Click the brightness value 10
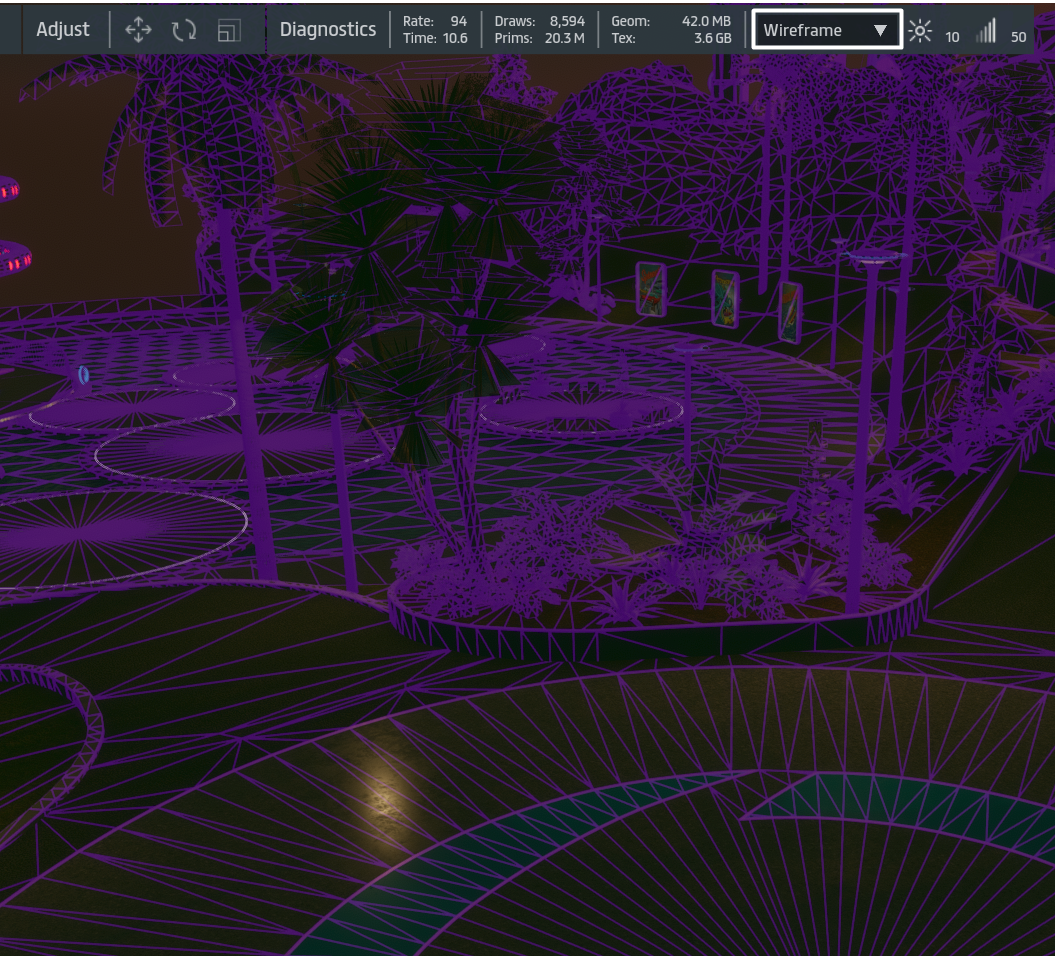 952,37
